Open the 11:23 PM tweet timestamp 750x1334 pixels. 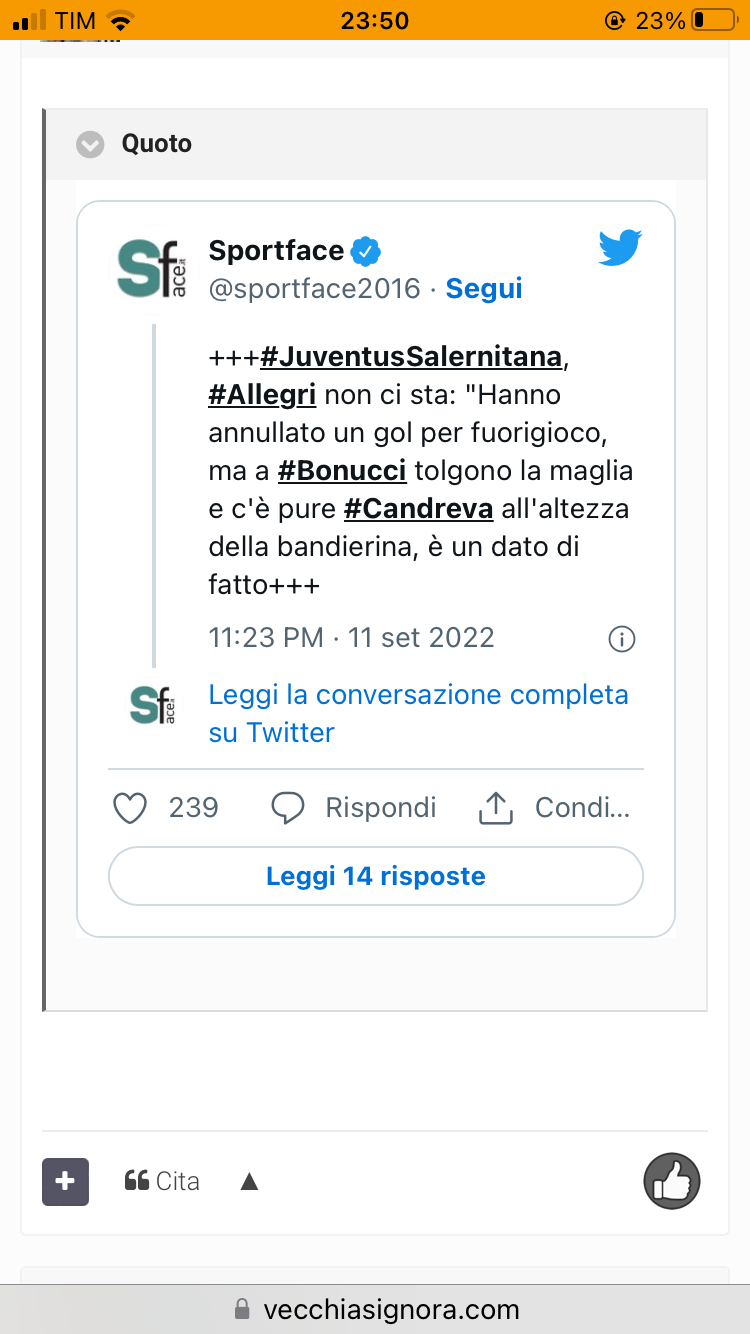(x=351, y=638)
